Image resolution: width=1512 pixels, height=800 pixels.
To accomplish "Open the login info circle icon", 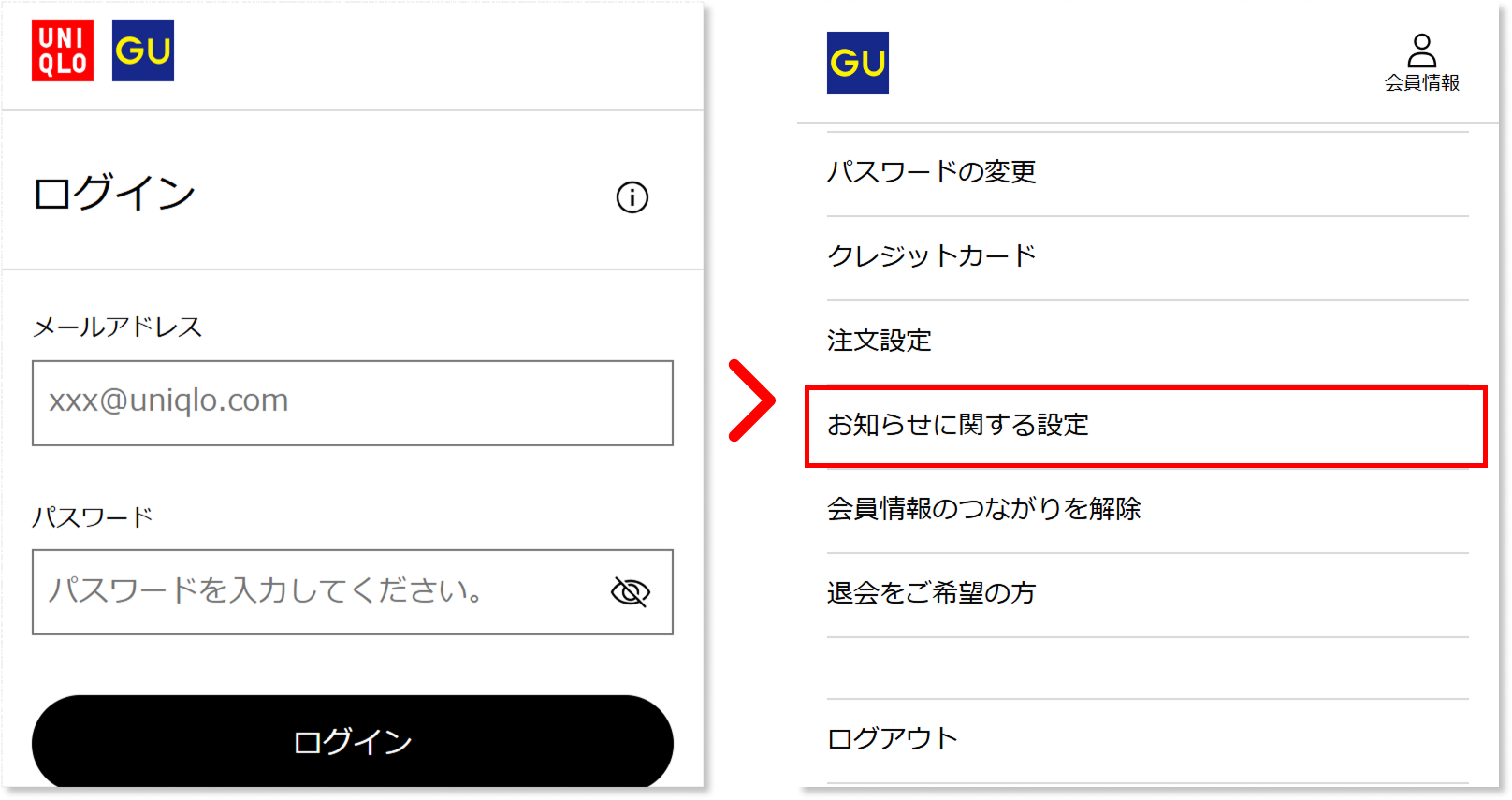I will click(x=632, y=197).
